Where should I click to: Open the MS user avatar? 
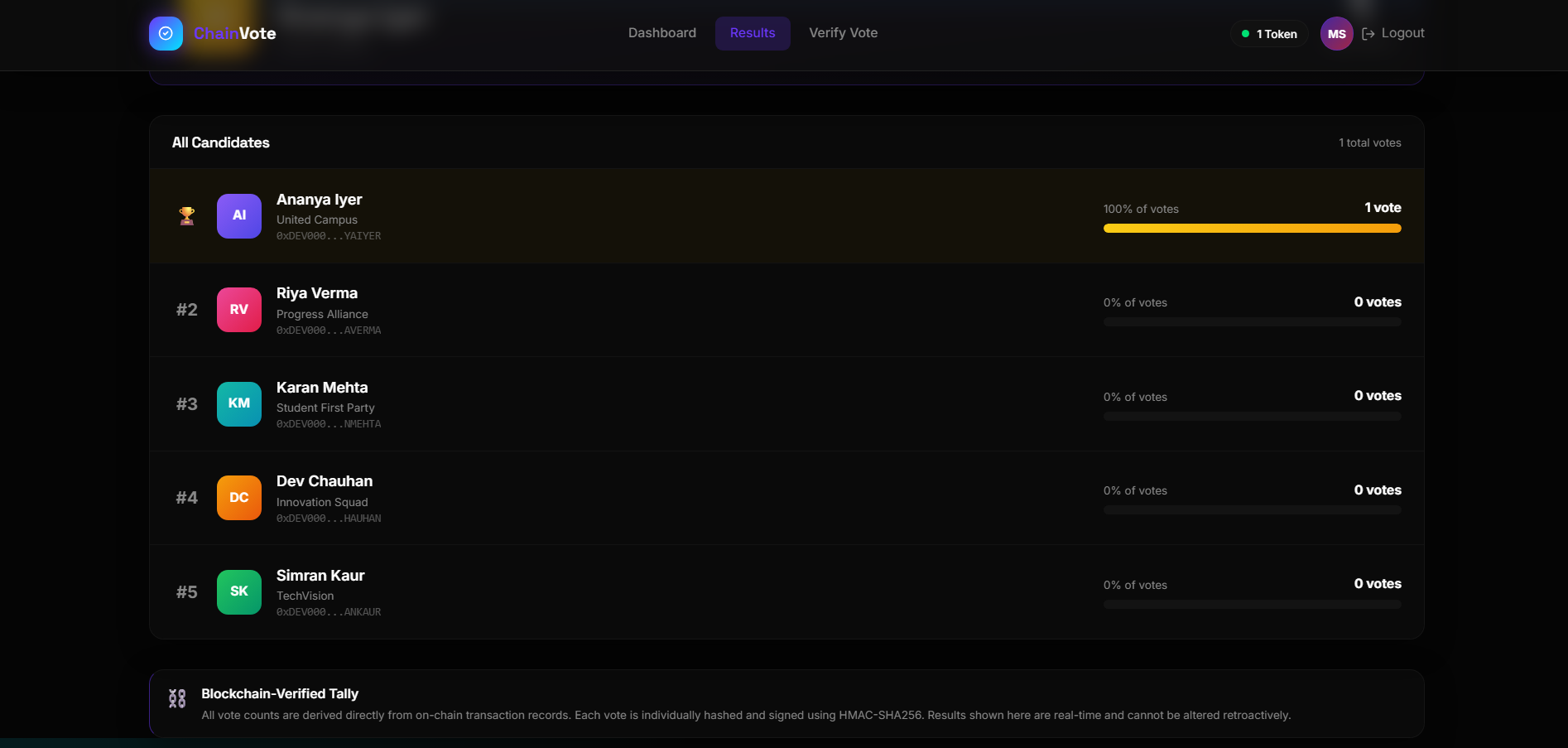1337,34
